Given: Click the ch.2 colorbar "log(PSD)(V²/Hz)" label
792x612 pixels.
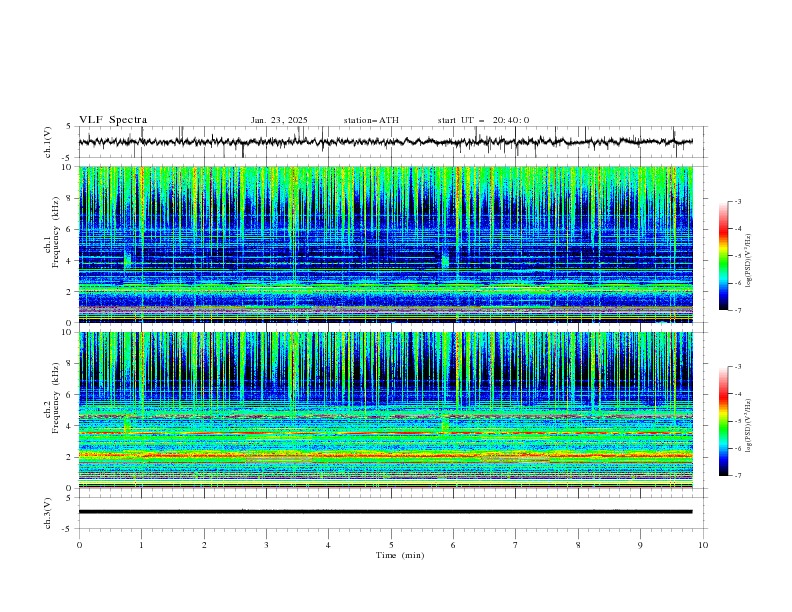Looking at the screenshot, I should click(x=749, y=426).
